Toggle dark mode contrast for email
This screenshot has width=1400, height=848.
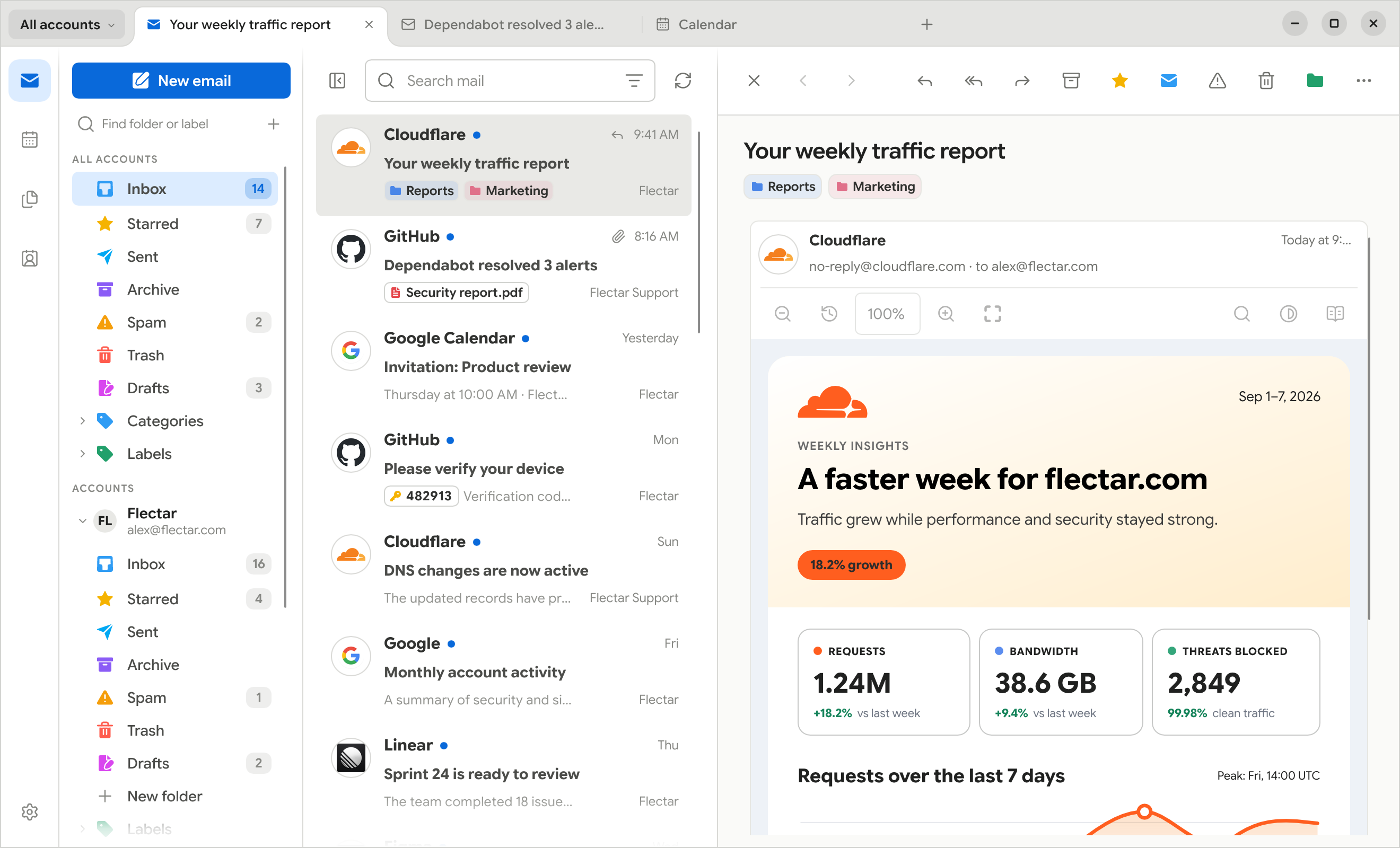click(1288, 314)
